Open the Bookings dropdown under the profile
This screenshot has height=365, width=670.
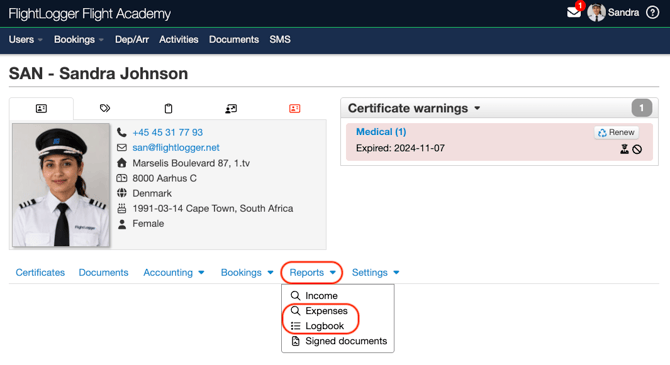pyautogui.click(x=247, y=273)
